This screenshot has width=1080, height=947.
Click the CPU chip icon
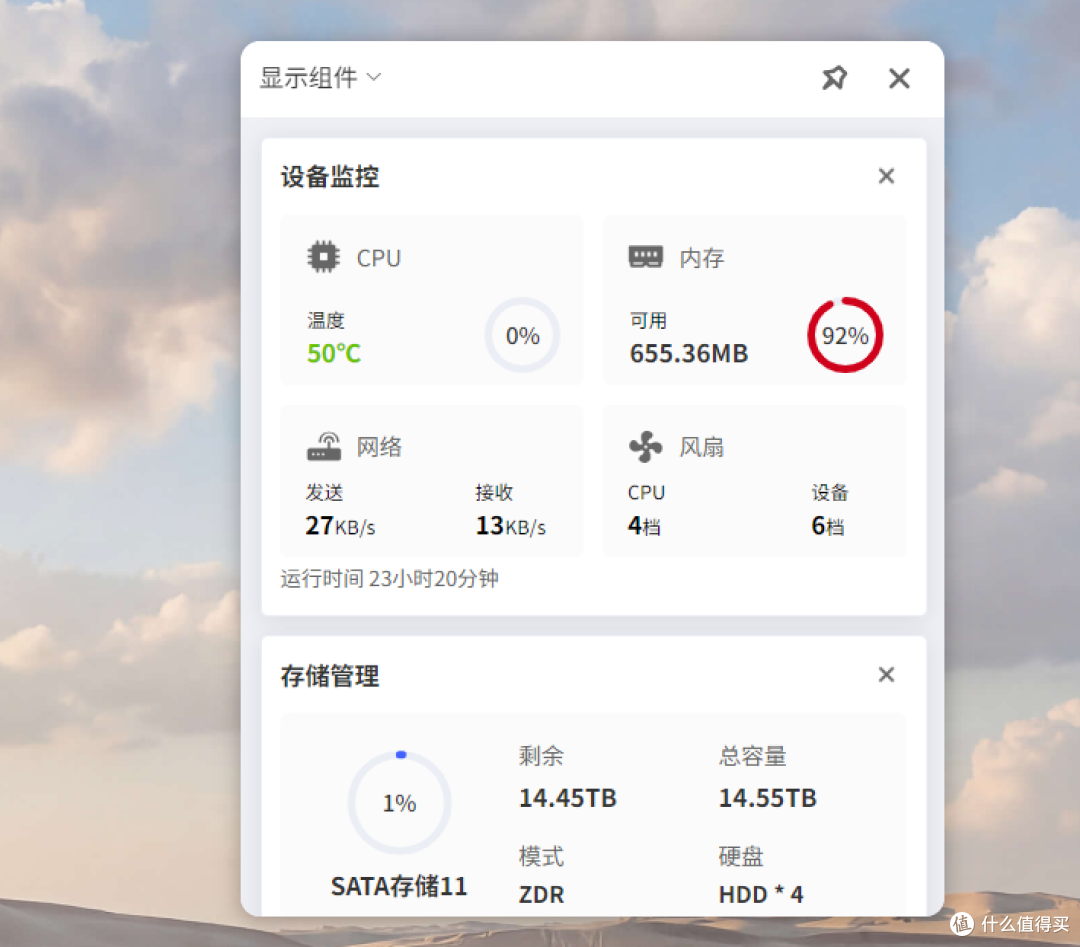323,257
